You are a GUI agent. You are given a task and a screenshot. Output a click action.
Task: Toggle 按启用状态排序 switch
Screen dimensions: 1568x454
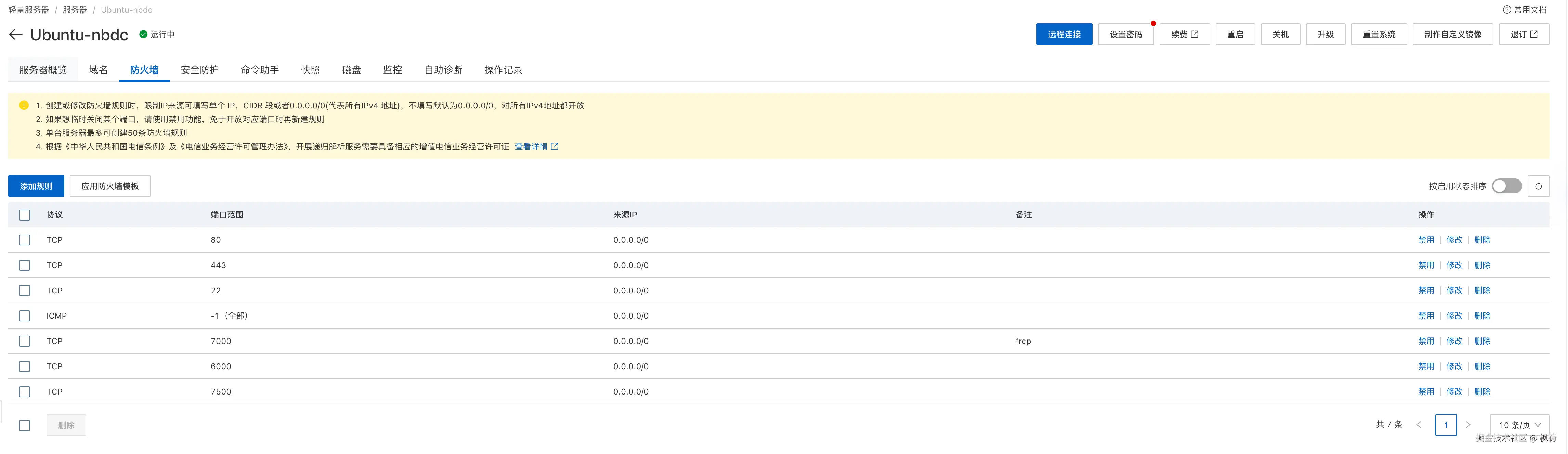pos(1506,186)
